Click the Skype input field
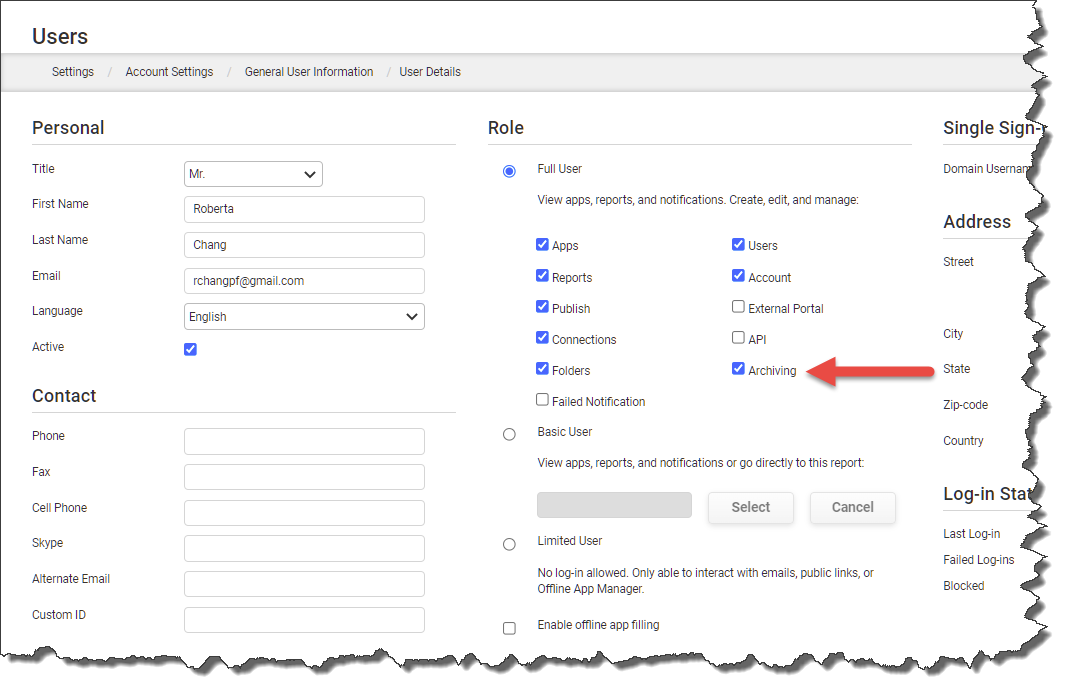 tap(304, 548)
